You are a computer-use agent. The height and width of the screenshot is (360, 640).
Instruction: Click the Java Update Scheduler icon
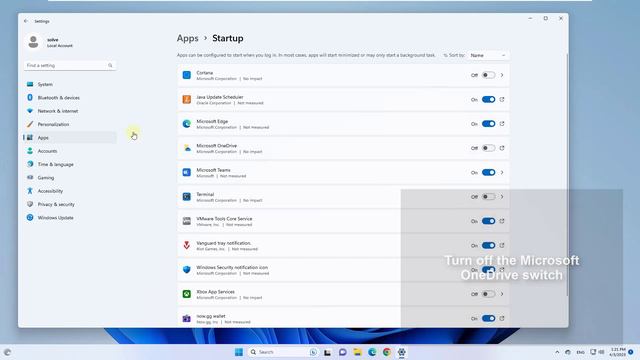pos(187,100)
